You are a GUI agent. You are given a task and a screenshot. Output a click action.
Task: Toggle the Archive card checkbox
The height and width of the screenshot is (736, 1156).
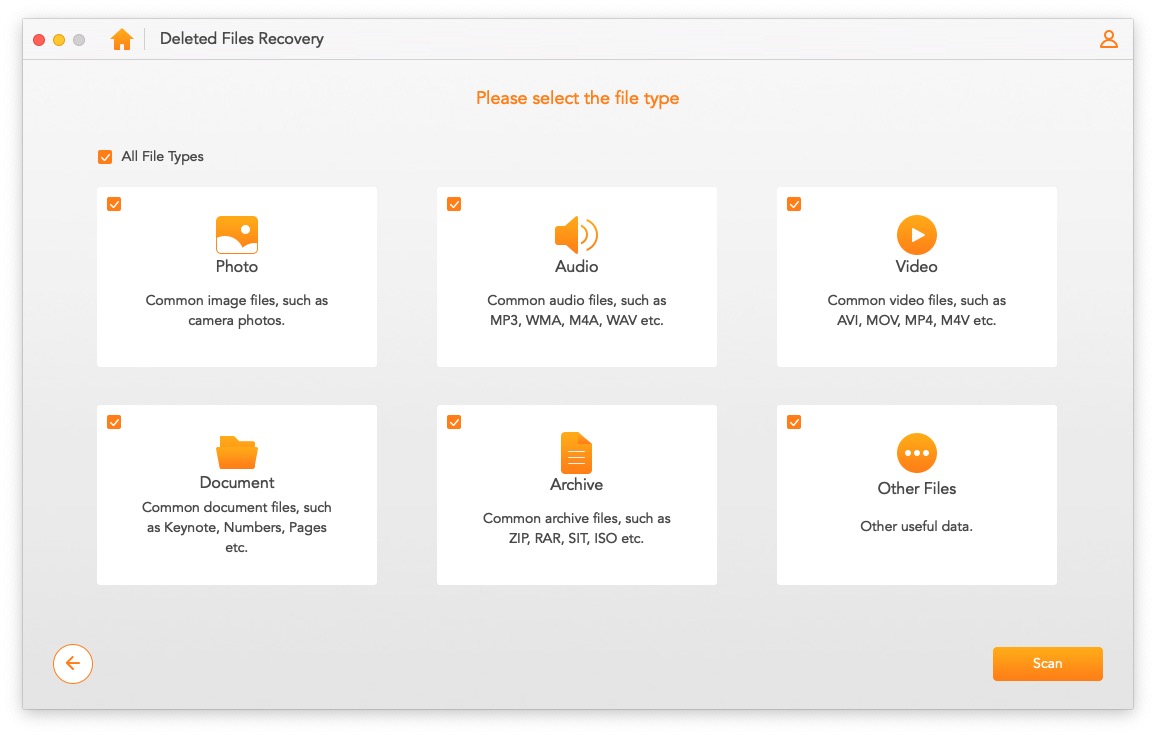tap(454, 422)
